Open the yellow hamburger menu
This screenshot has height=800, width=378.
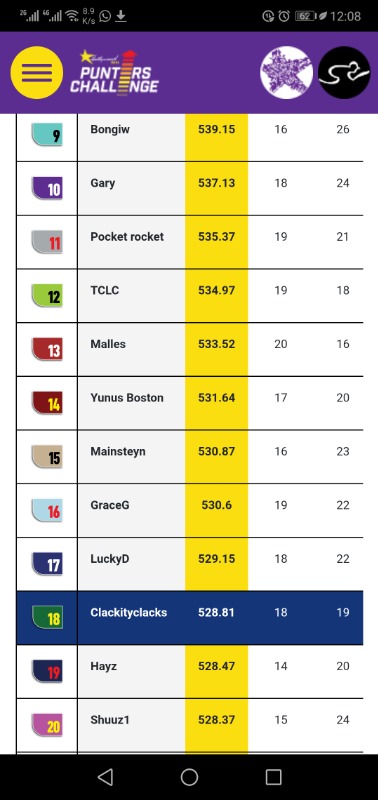point(37,72)
